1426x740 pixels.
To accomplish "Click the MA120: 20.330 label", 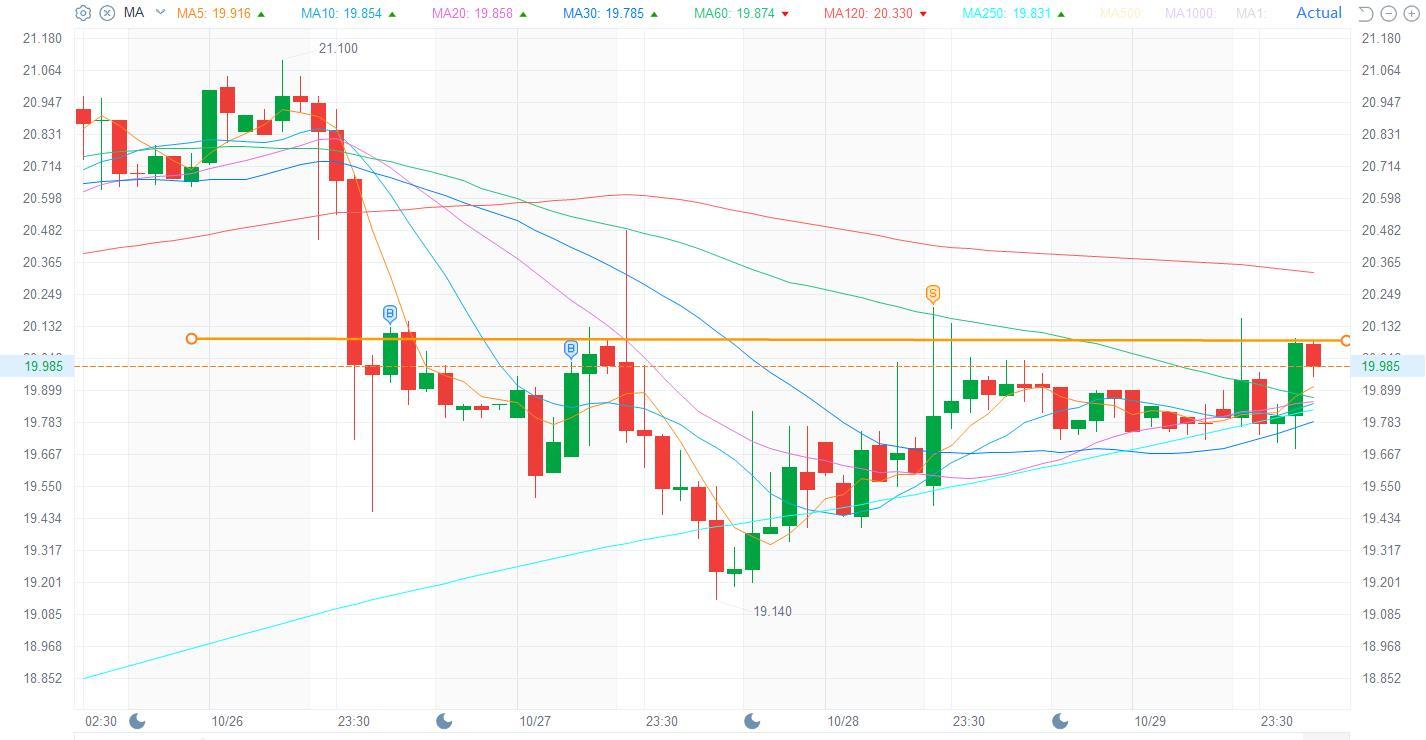I will [x=868, y=14].
